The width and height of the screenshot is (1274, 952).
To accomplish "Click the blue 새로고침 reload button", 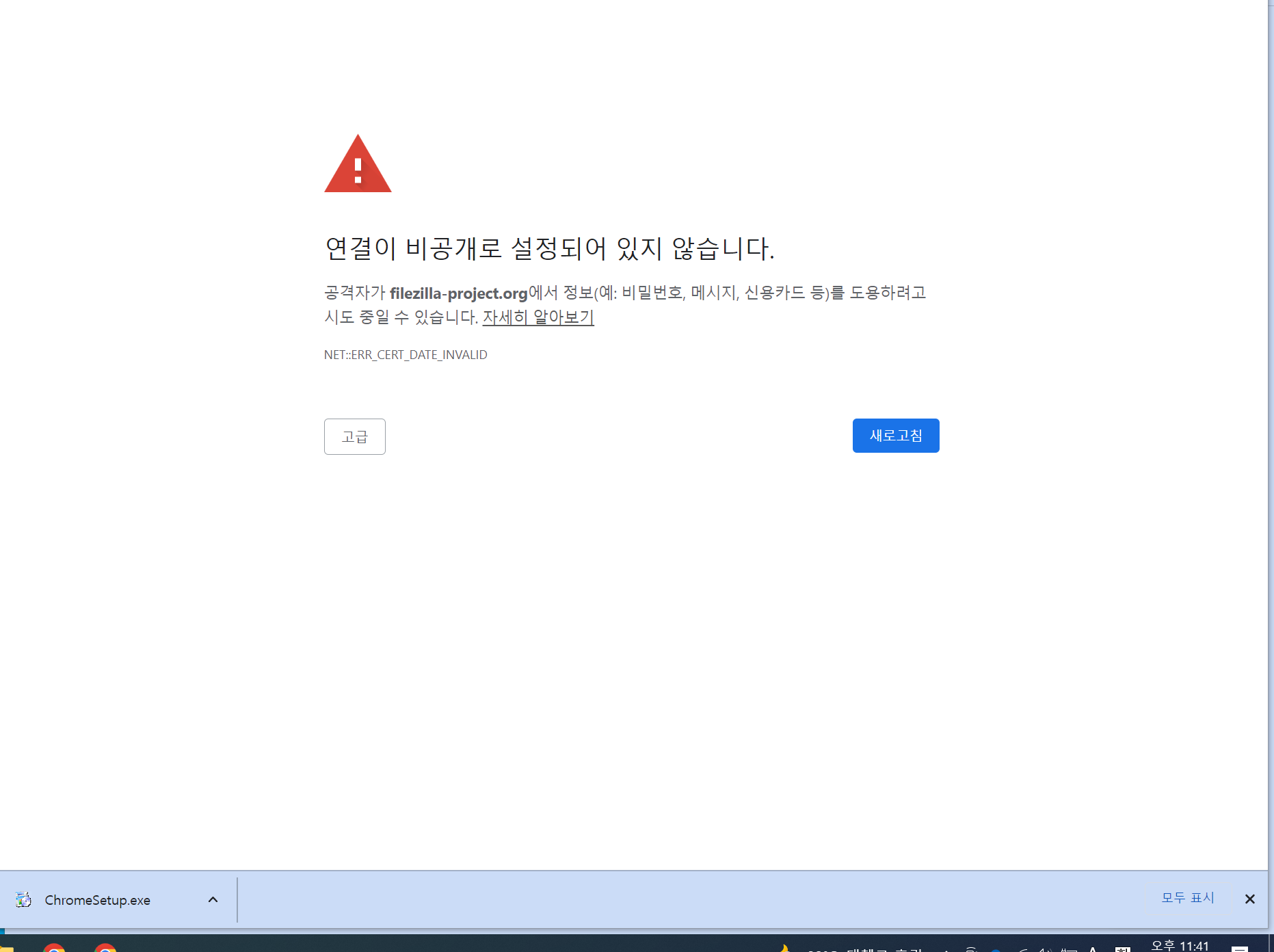I will pos(895,436).
